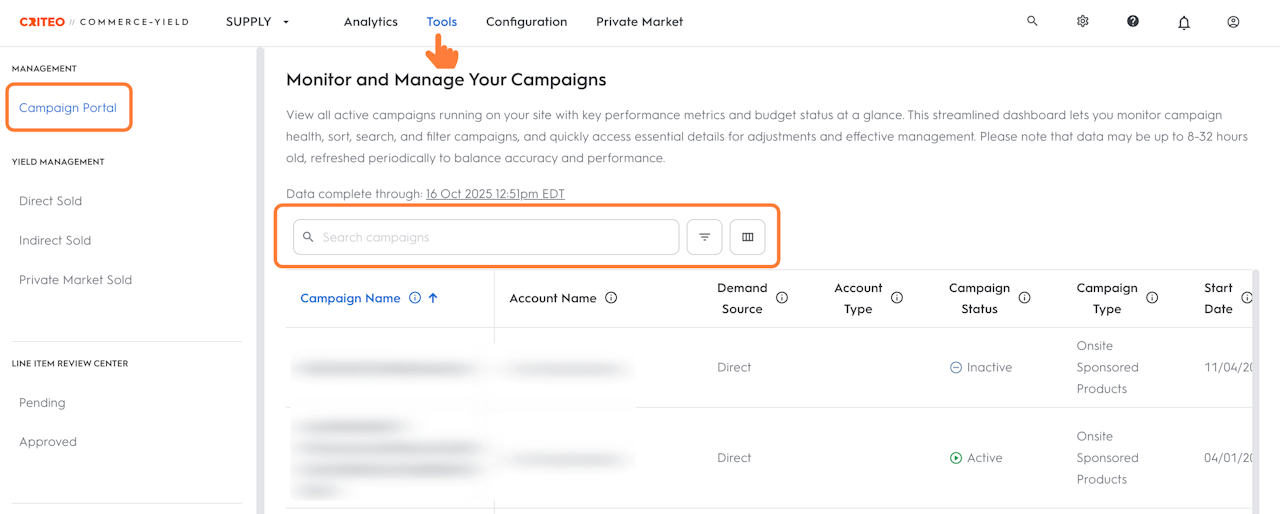Open the data complete date link
The width and height of the screenshot is (1280, 514).
point(495,194)
